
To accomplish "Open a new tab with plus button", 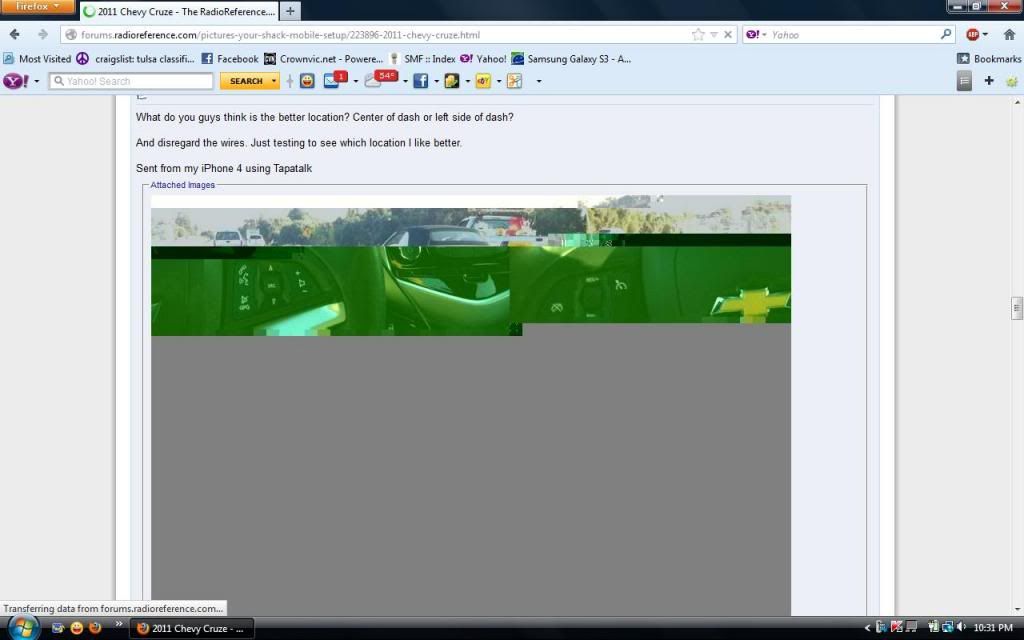I will click(x=290, y=12).
